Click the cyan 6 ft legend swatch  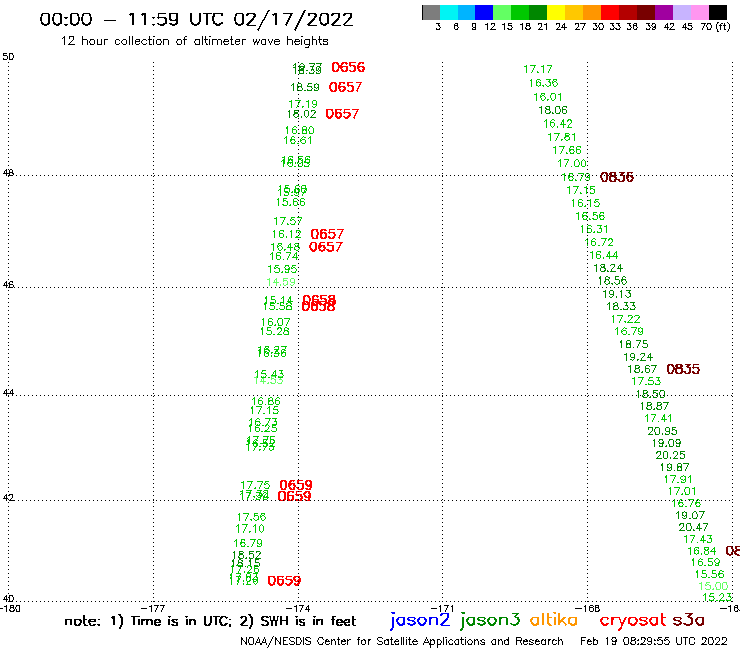click(449, 12)
